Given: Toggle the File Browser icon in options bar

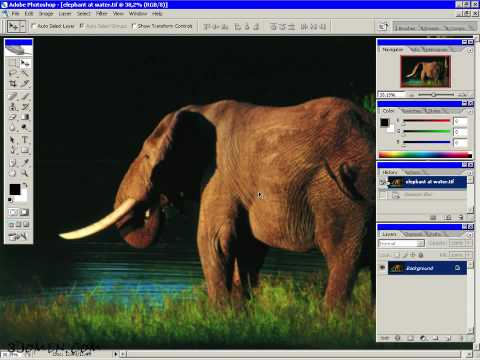Looking at the screenshot, I should pyautogui.click(x=383, y=27).
